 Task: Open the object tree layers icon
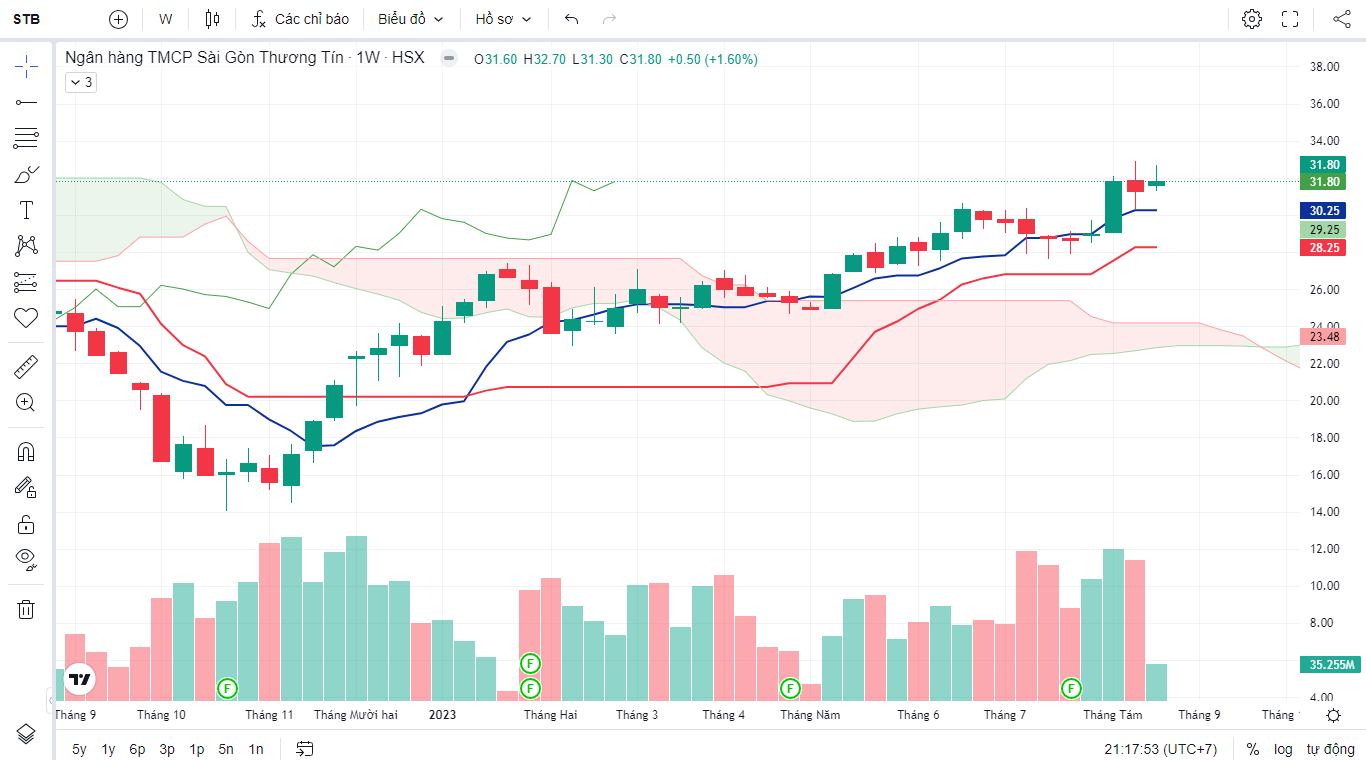click(26, 733)
